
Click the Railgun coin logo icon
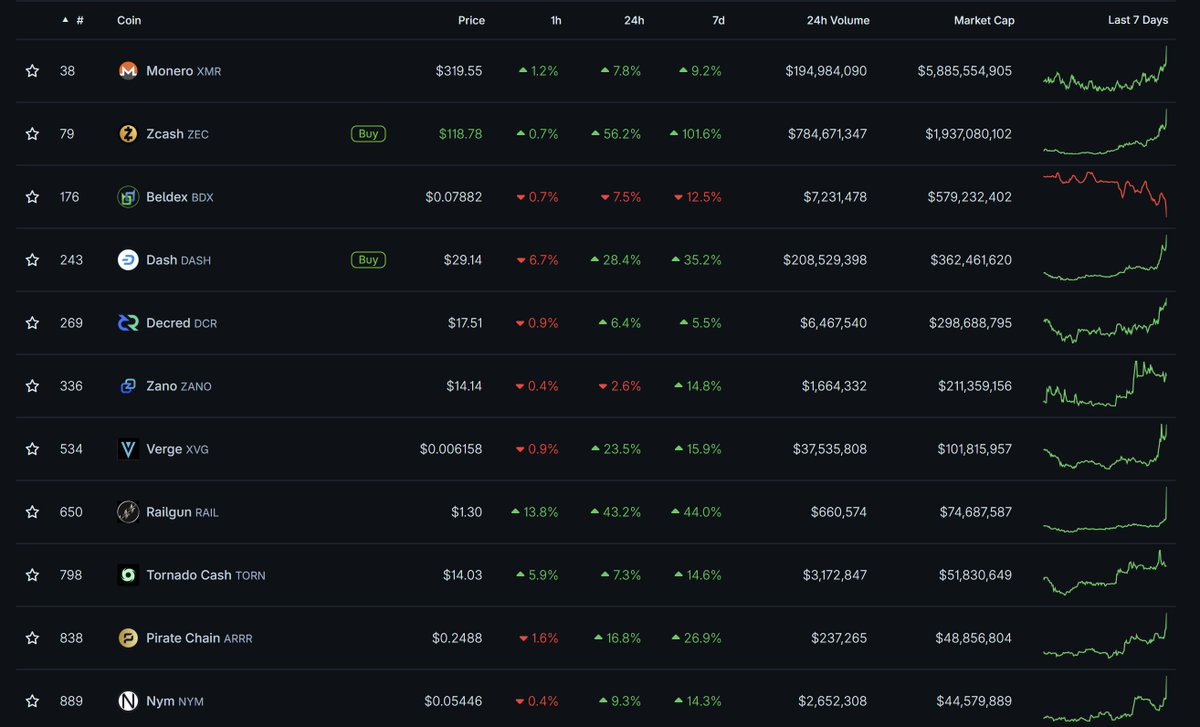coord(128,512)
